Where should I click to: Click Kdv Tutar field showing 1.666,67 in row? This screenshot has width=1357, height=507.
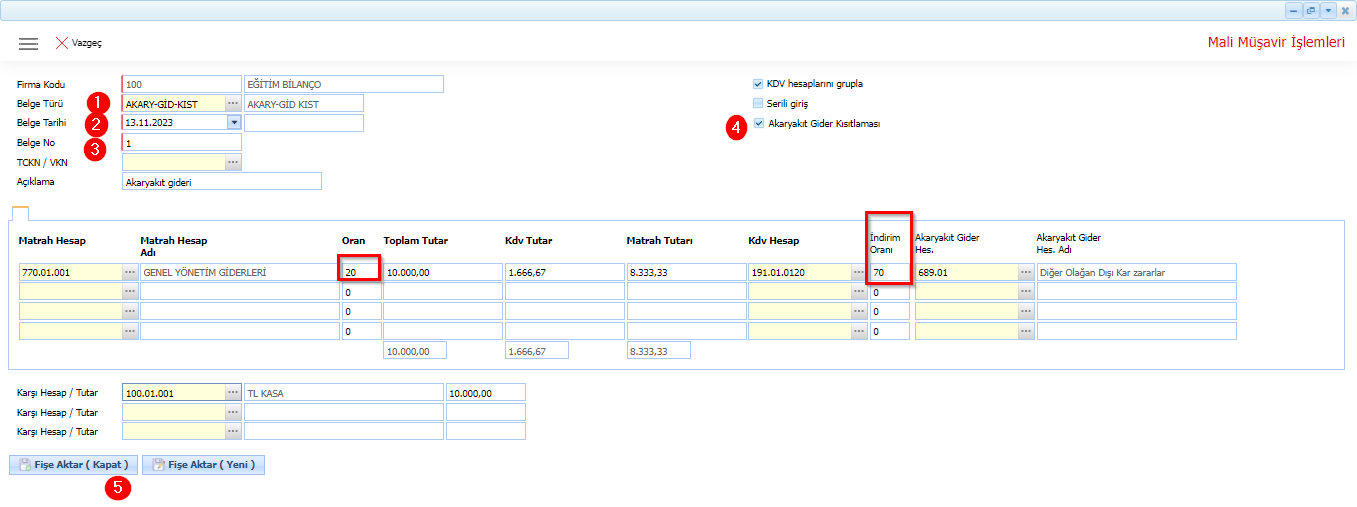point(564,272)
